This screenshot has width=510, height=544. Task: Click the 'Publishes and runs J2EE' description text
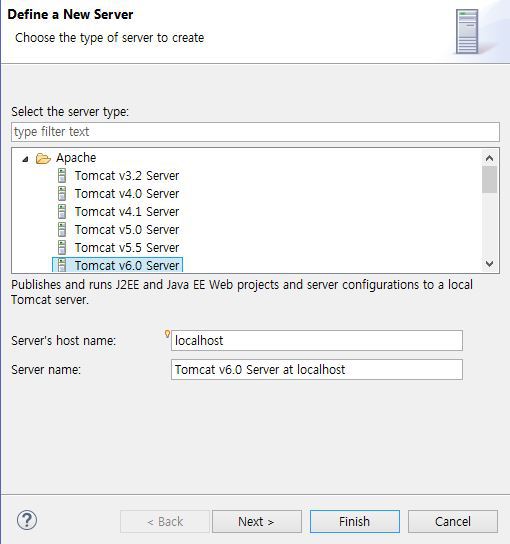coord(242,292)
